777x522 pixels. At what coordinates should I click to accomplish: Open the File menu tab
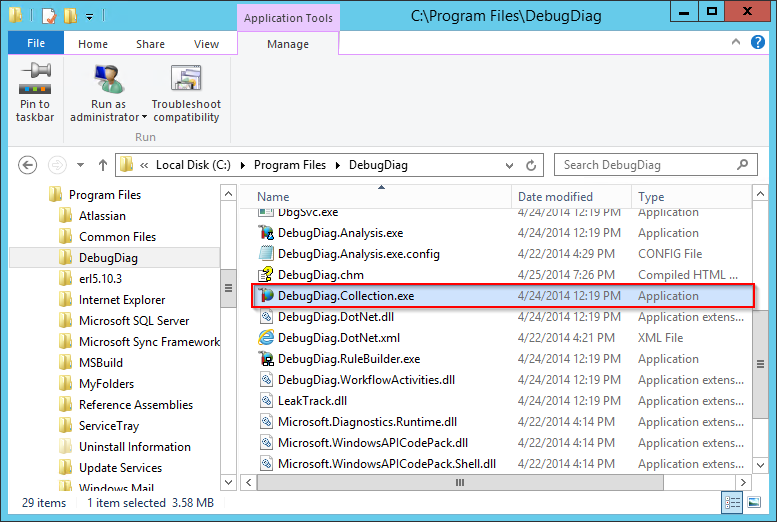pos(36,43)
